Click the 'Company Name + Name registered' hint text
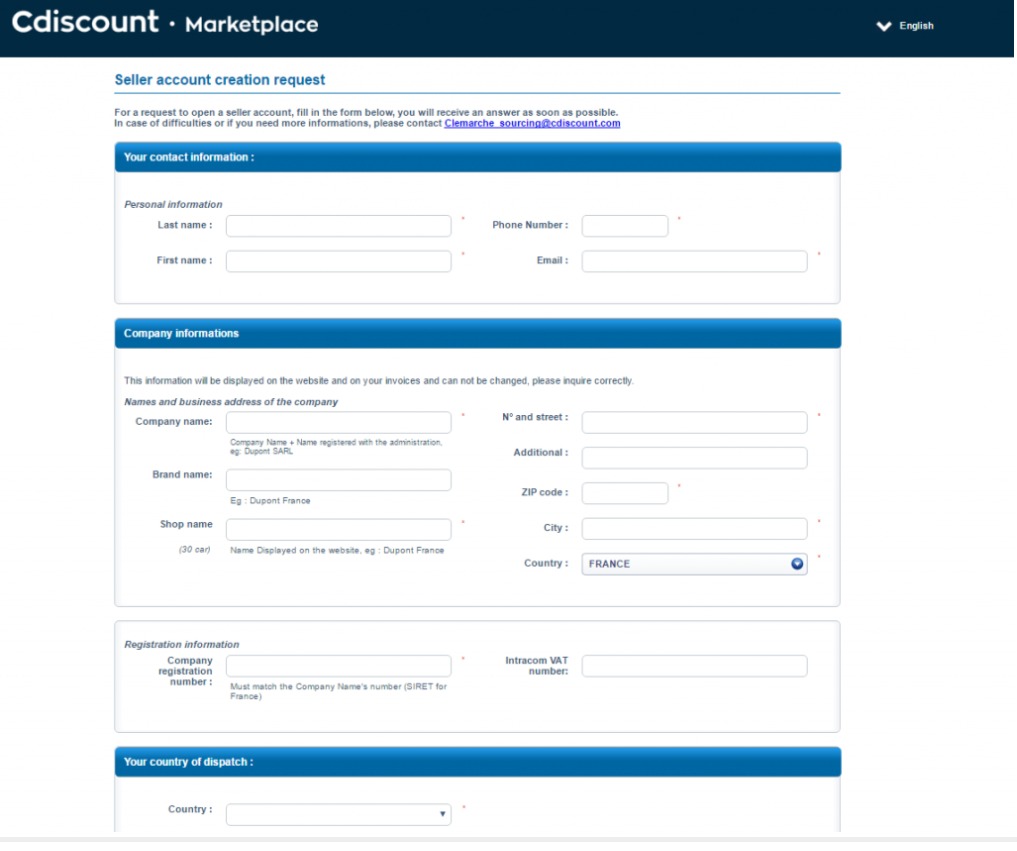 tap(336, 447)
